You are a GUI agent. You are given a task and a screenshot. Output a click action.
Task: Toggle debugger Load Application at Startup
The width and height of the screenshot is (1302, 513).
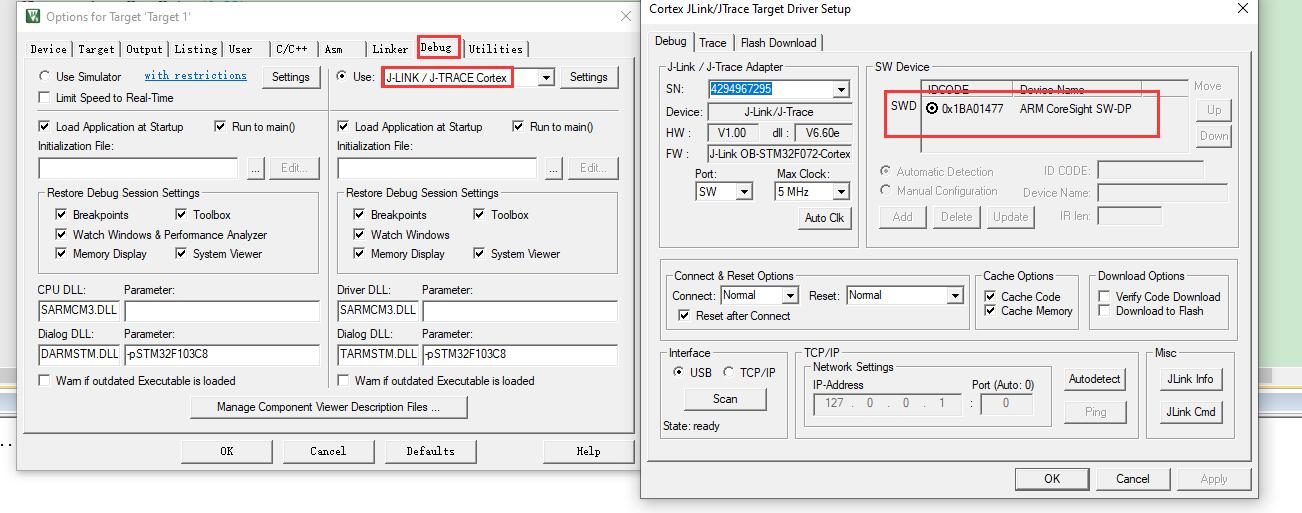click(x=343, y=127)
